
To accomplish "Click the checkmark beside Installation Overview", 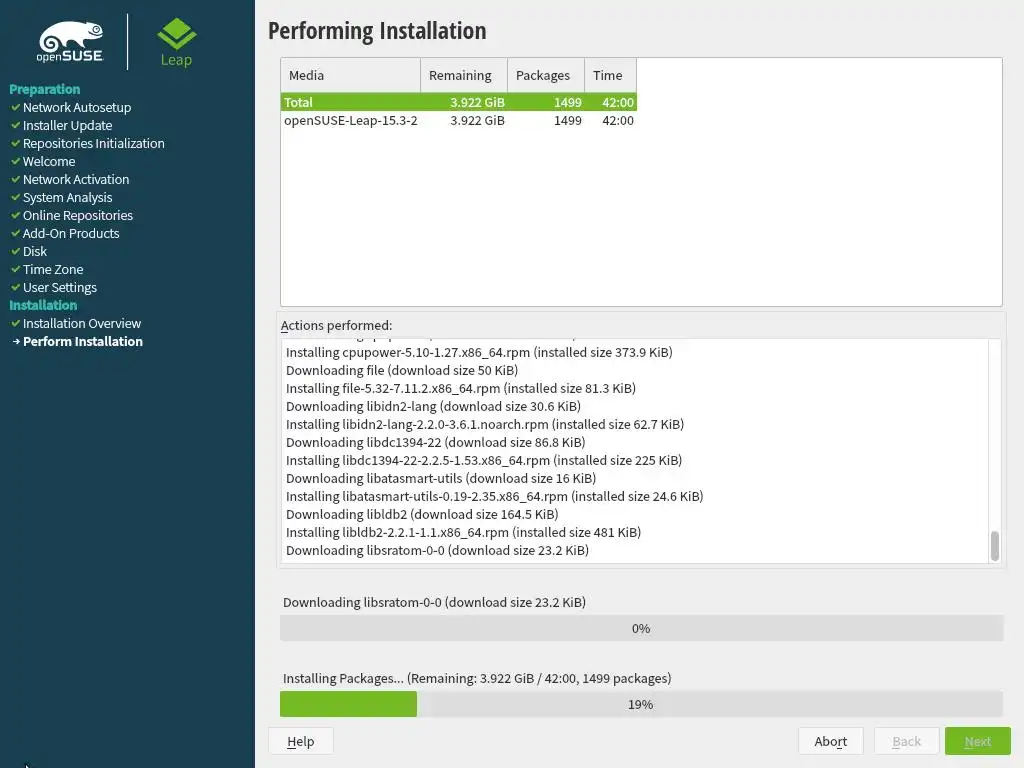I will (x=16, y=323).
